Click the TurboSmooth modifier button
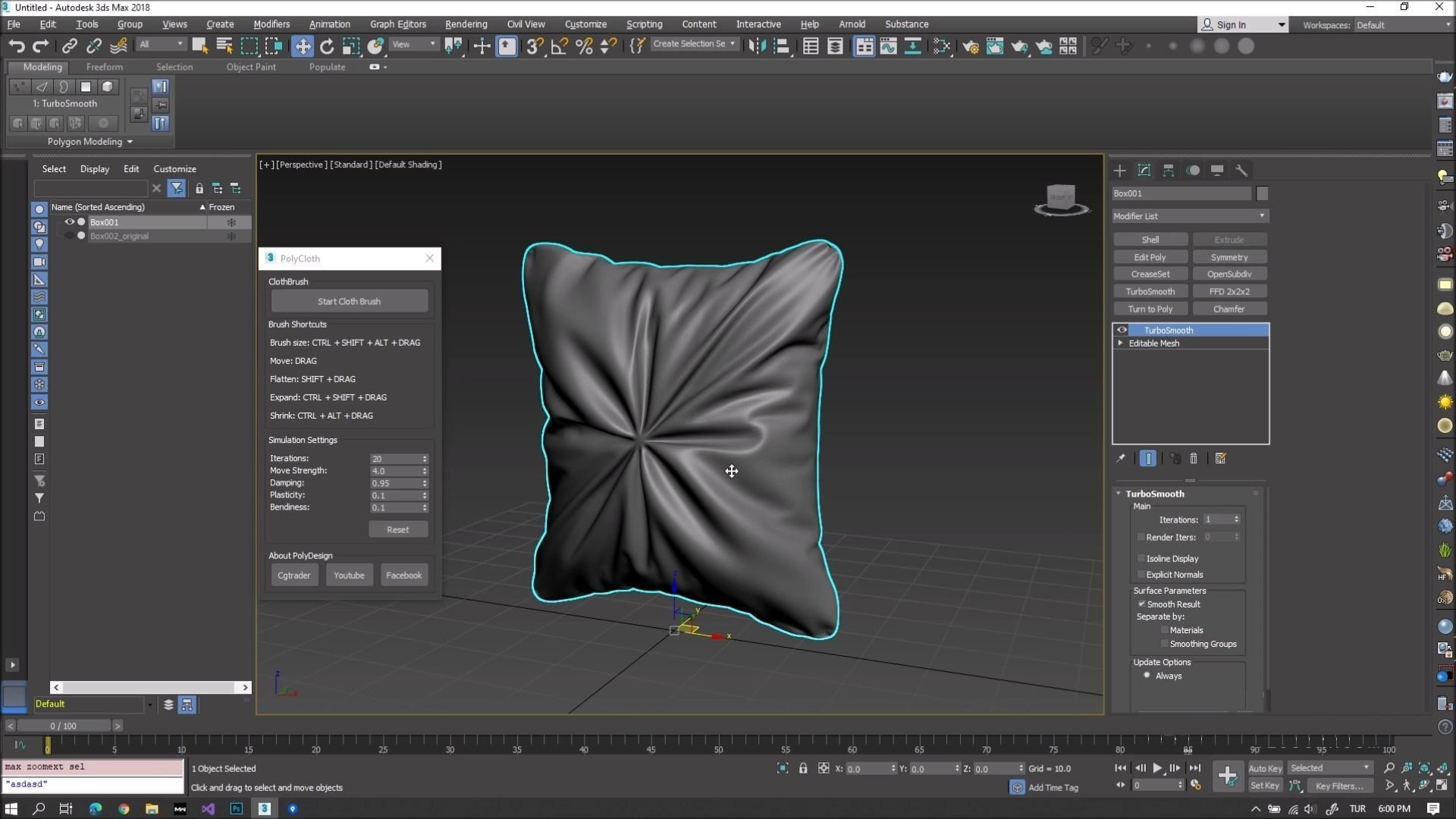 point(1150,291)
